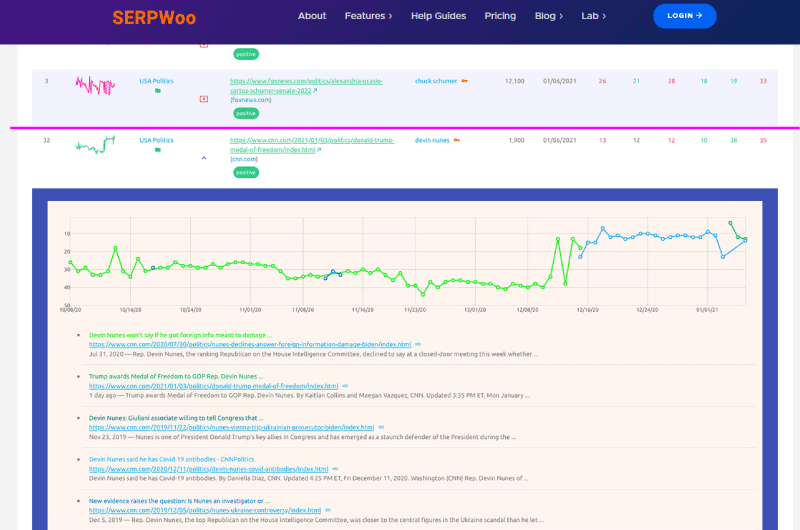Click external-link arrow after foxnews URL
800x530 pixels.
[x=315, y=91]
